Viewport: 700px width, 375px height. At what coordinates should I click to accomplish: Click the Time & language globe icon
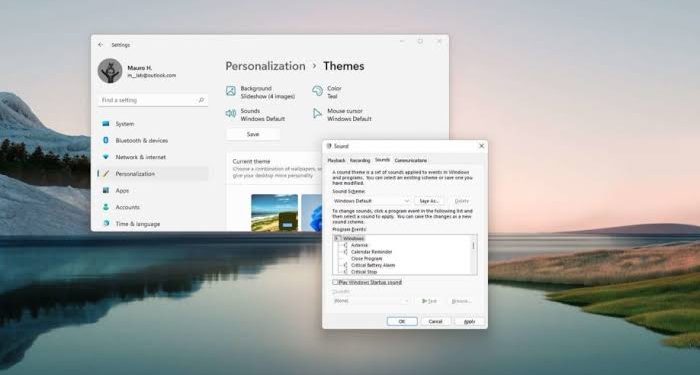(x=106, y=224)
